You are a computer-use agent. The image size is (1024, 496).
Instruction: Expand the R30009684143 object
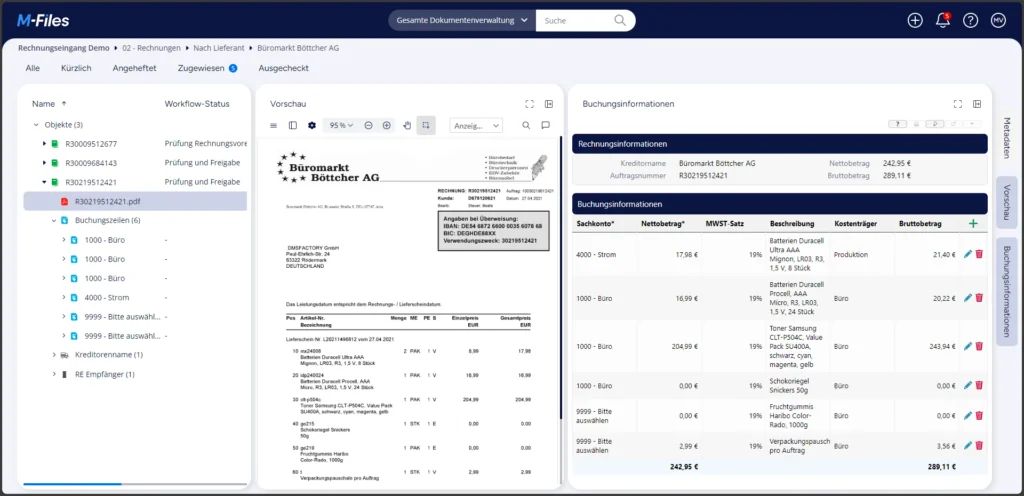click(44, 163)
